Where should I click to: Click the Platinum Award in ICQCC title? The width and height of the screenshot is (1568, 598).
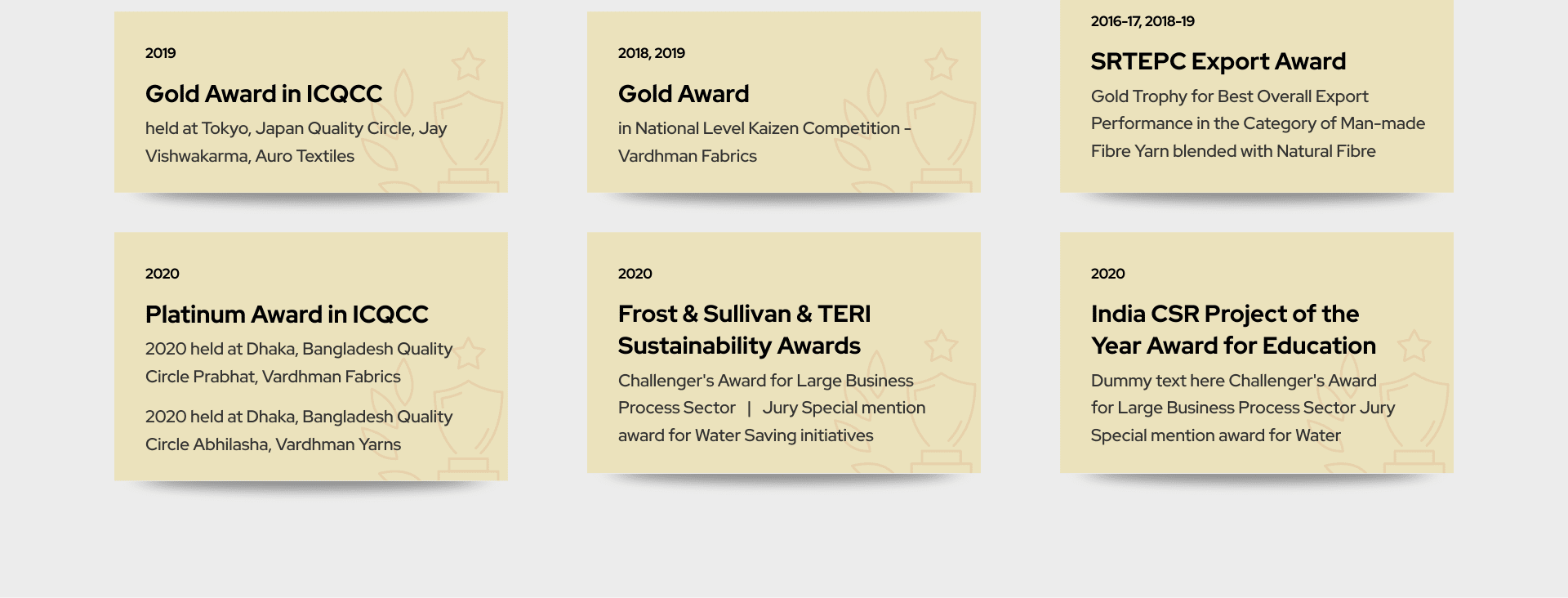(287, 315)
